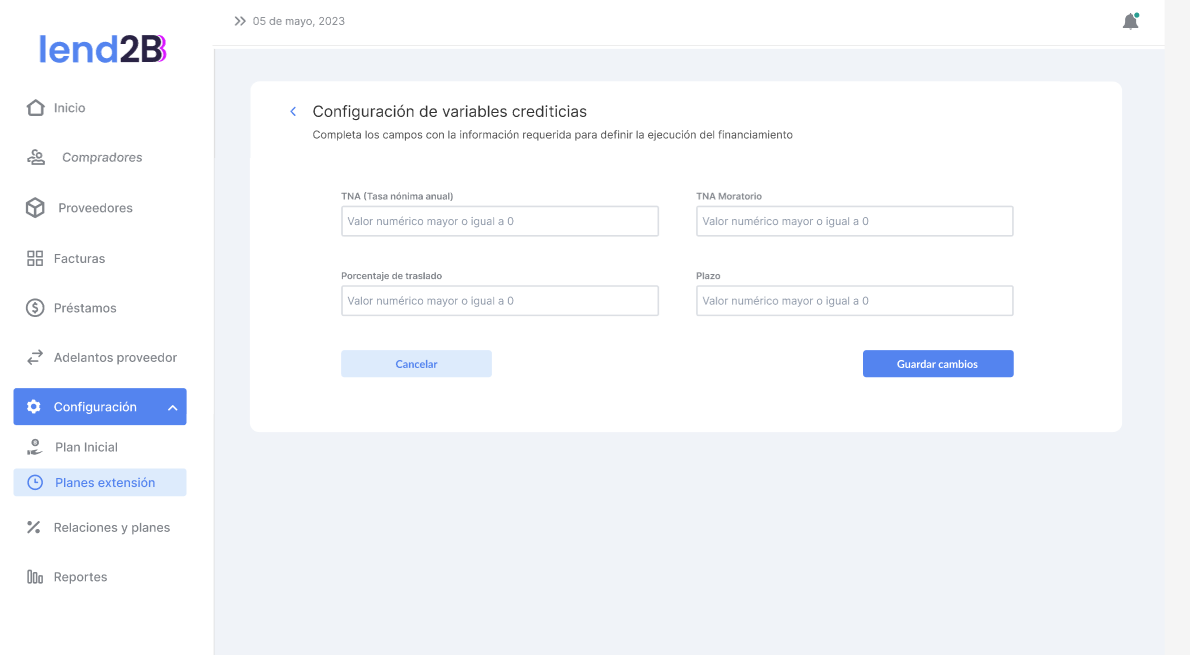
Task: Click the Proveedores box icon
Action: click(35, 208)
